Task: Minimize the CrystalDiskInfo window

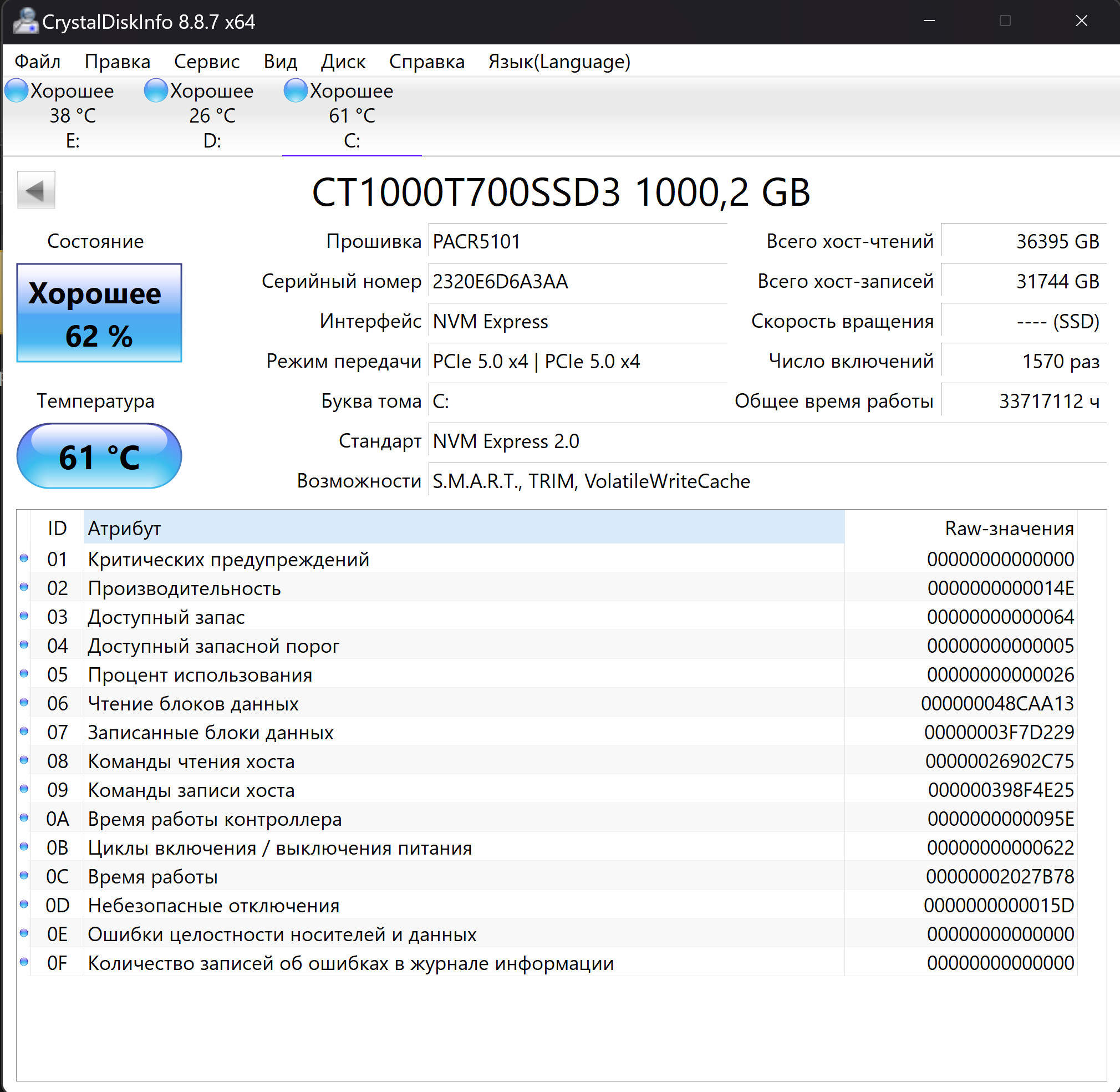Action: coord(930,21)
